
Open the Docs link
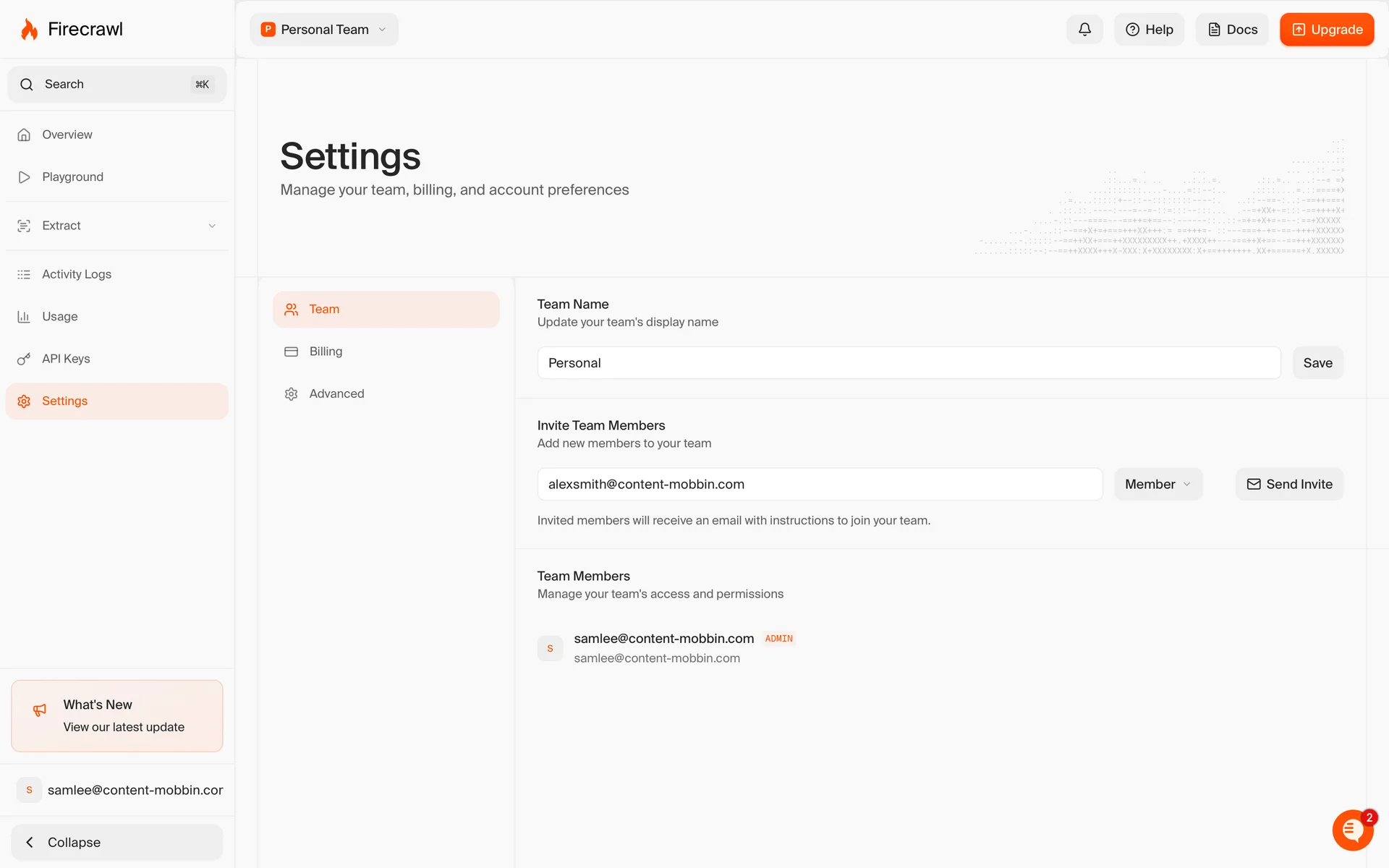tap(1232, 30)
